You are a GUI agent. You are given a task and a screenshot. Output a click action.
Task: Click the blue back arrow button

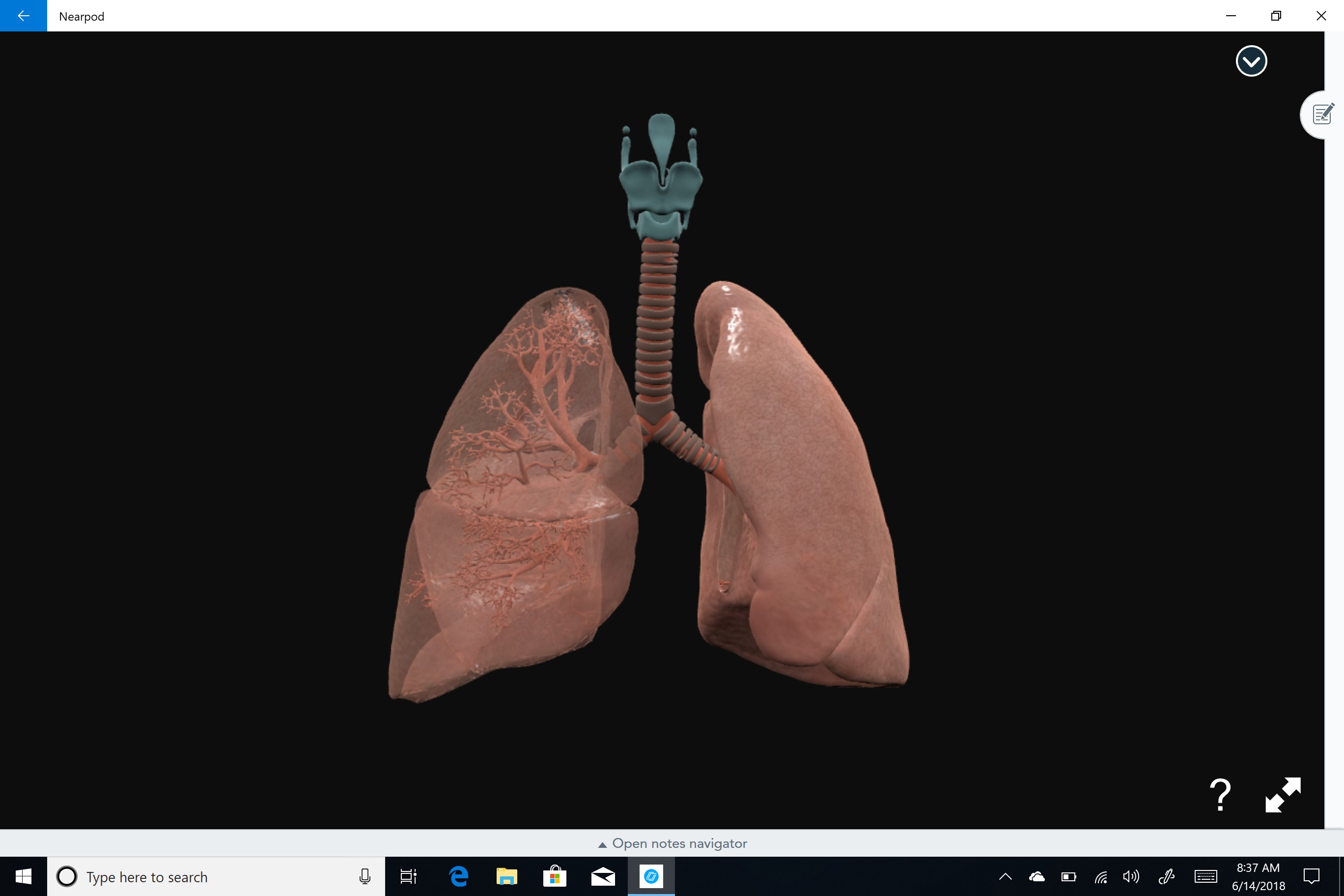[x=24, y=16]
